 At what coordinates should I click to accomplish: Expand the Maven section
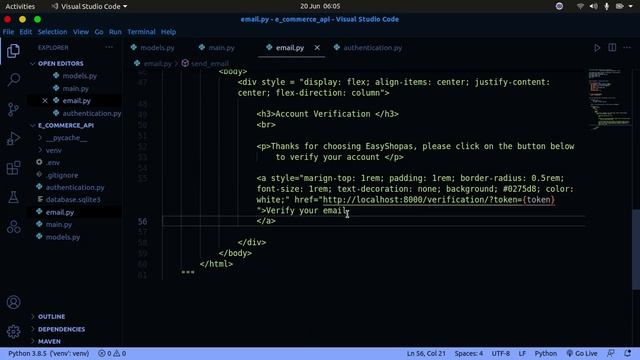(49, 341)
